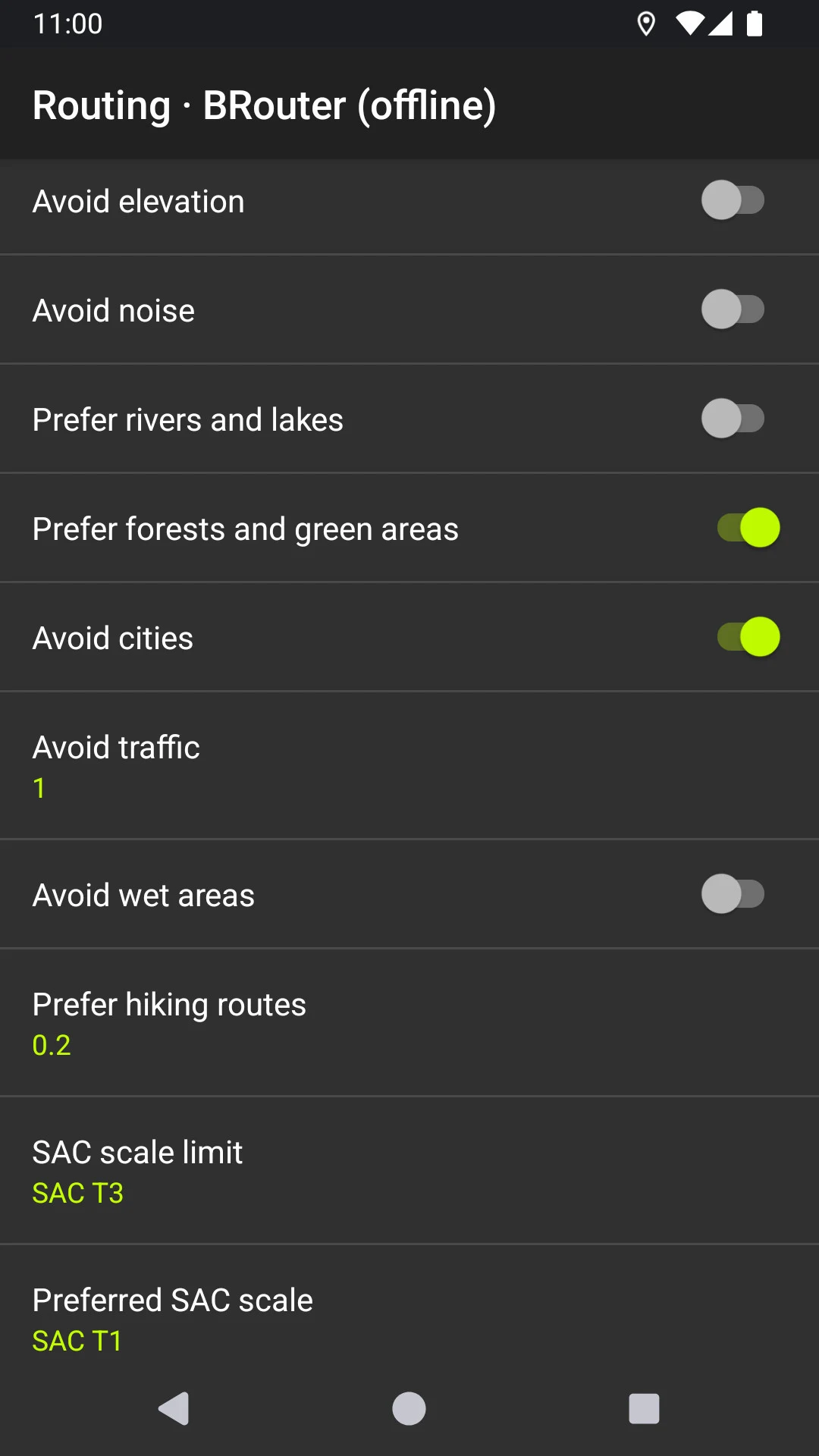Tap the location pin status icon

click(x=646, y=24)
